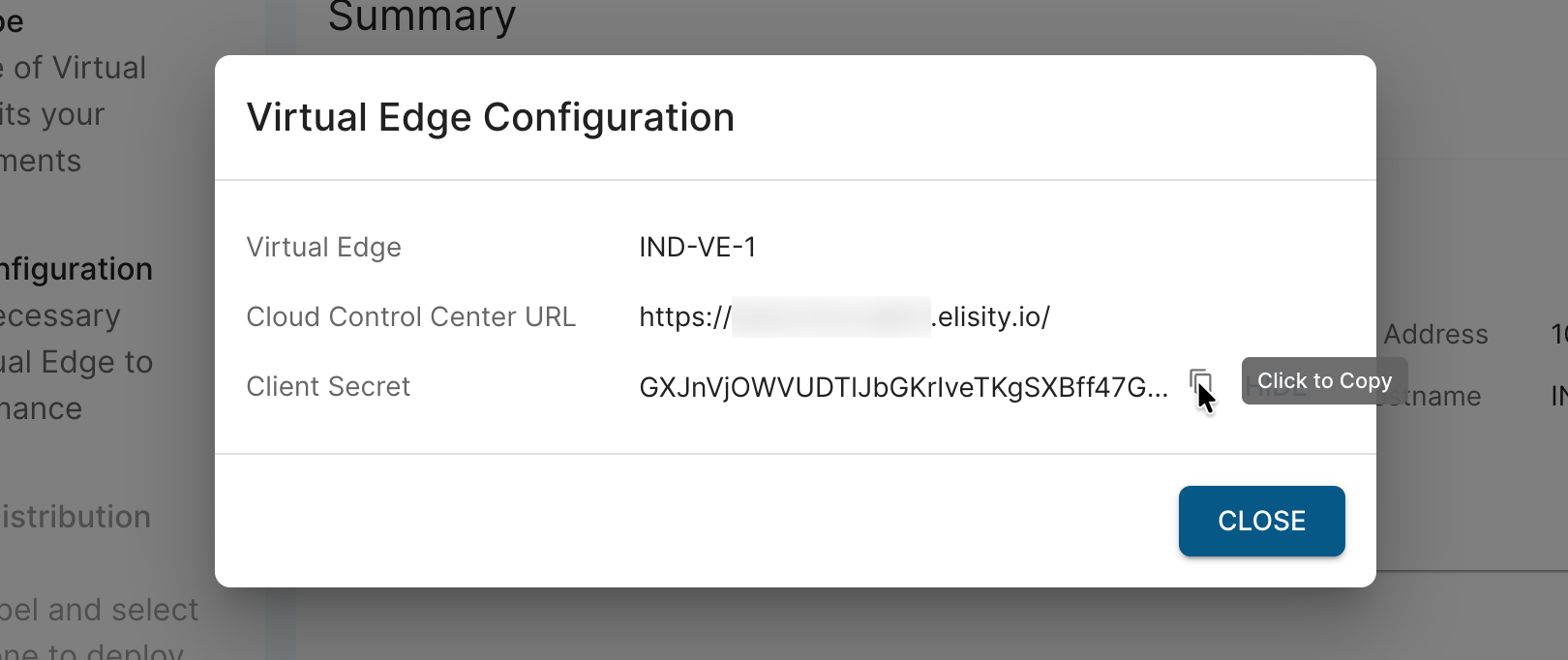Screen dimensions: 1568x660
Task: Select the truncated Client Secret value
Action: tap(903, 387)
